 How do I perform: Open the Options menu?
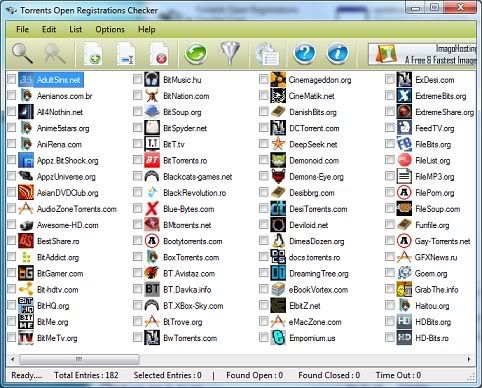tap(110, 29)
